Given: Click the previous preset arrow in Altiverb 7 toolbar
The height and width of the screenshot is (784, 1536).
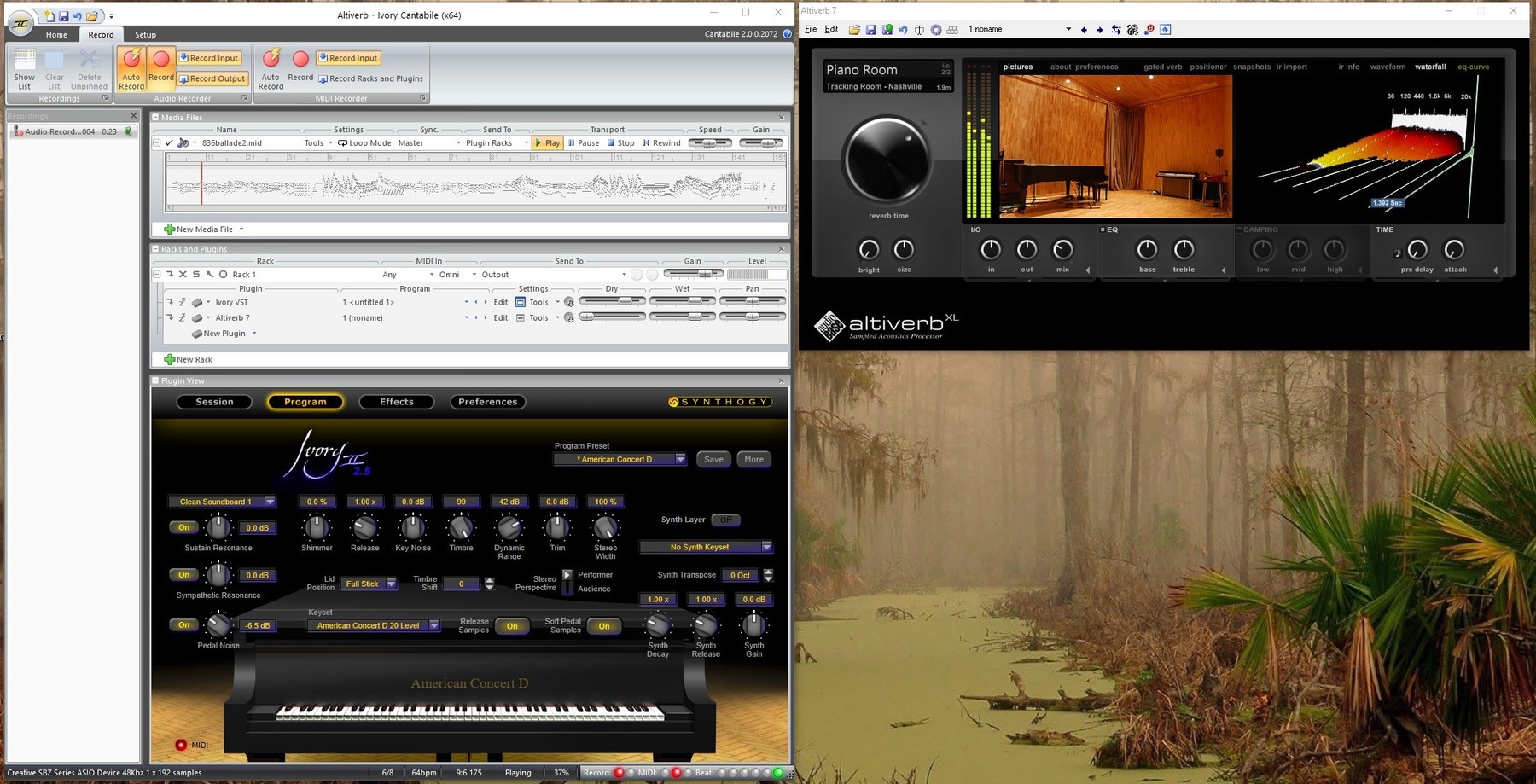Looking at the screenshot, I should 1084,30.
